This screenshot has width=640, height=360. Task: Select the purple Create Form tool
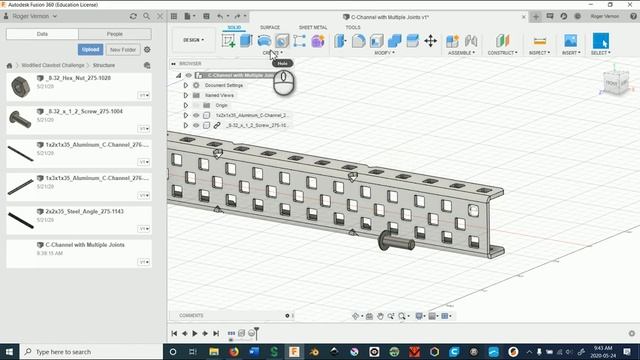(318, 41)
